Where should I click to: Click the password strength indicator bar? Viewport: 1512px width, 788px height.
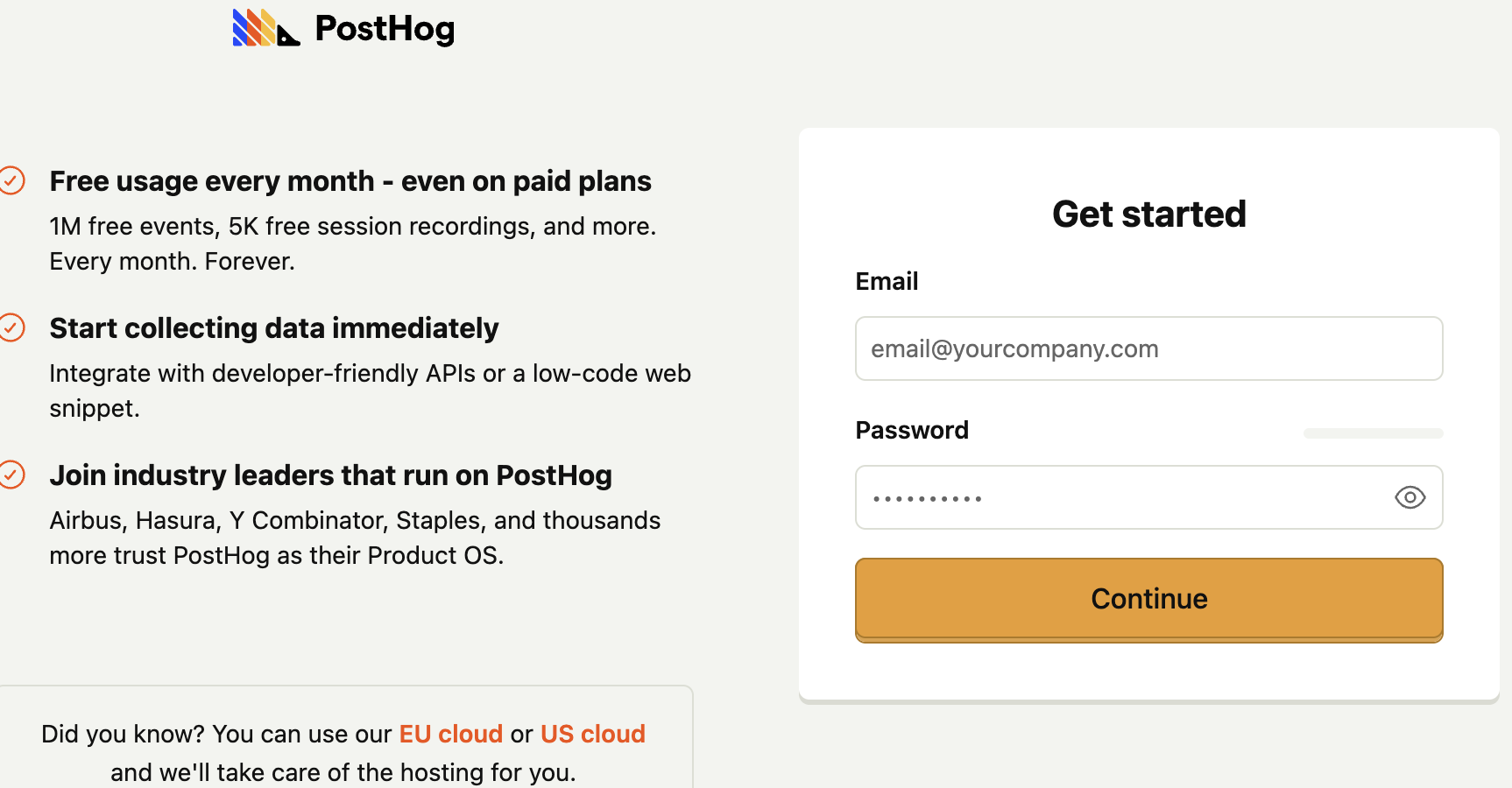(x=1373, y=433)
